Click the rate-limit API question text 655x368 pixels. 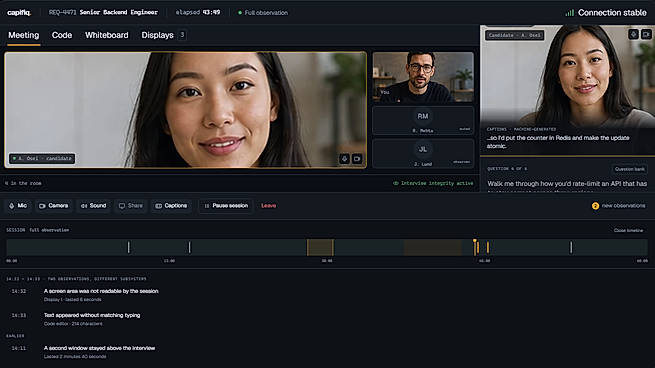pyautogui.click(x=567, y=184)
